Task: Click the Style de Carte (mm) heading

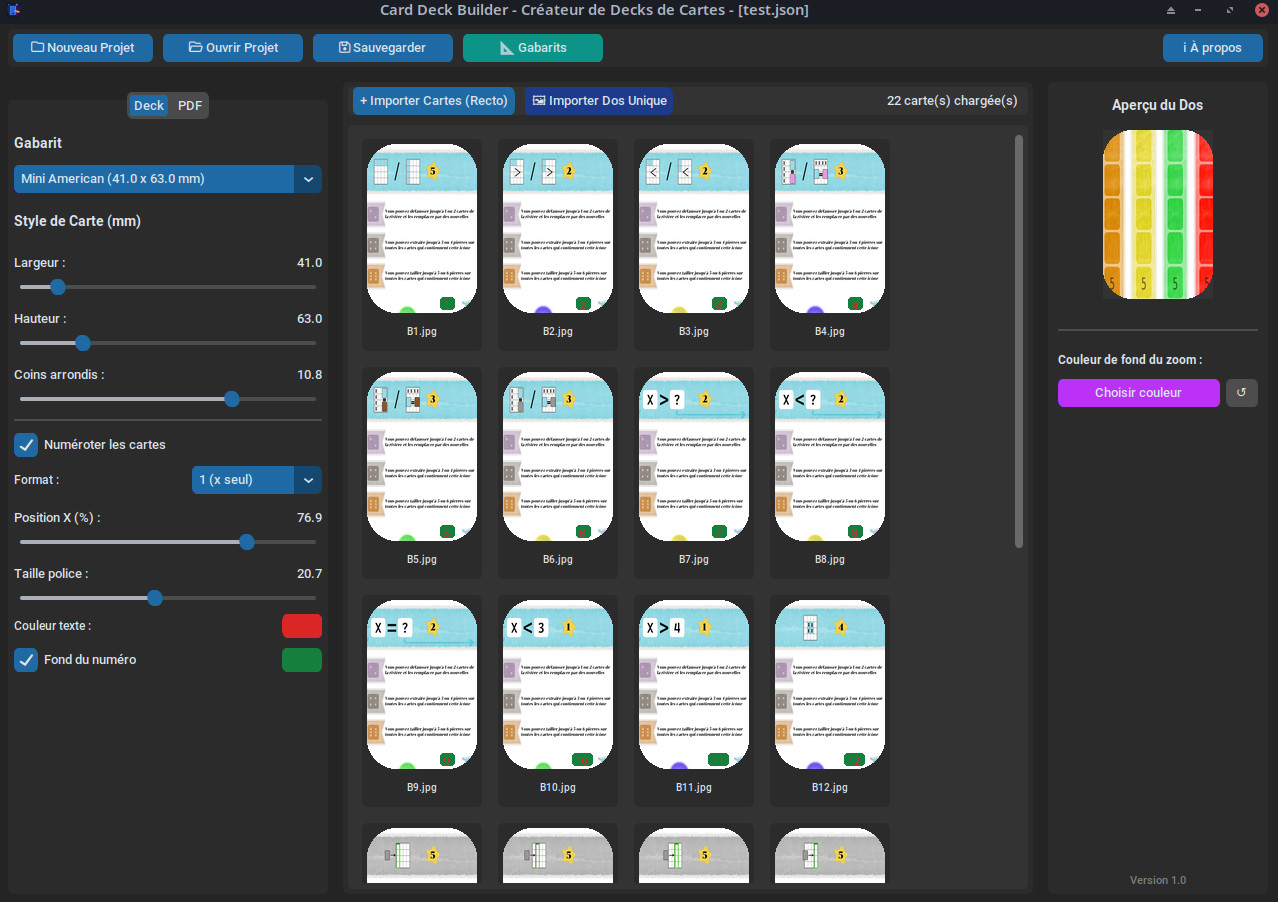Action: coord(77,221)
